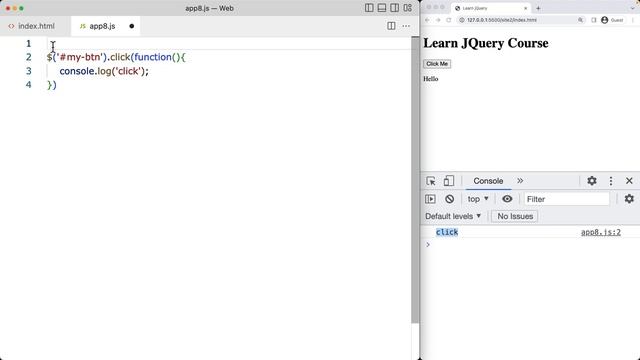Open DevTools customize three-dot menu
Screen dimensions: 640x360
pyautogui.click(x=611, y=181)
